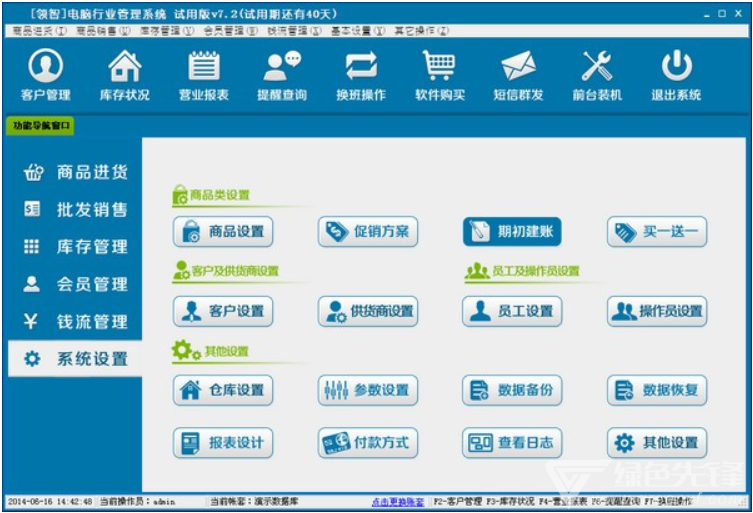Open the 前台装机 tools icon
753x513 pixels.
597,76
